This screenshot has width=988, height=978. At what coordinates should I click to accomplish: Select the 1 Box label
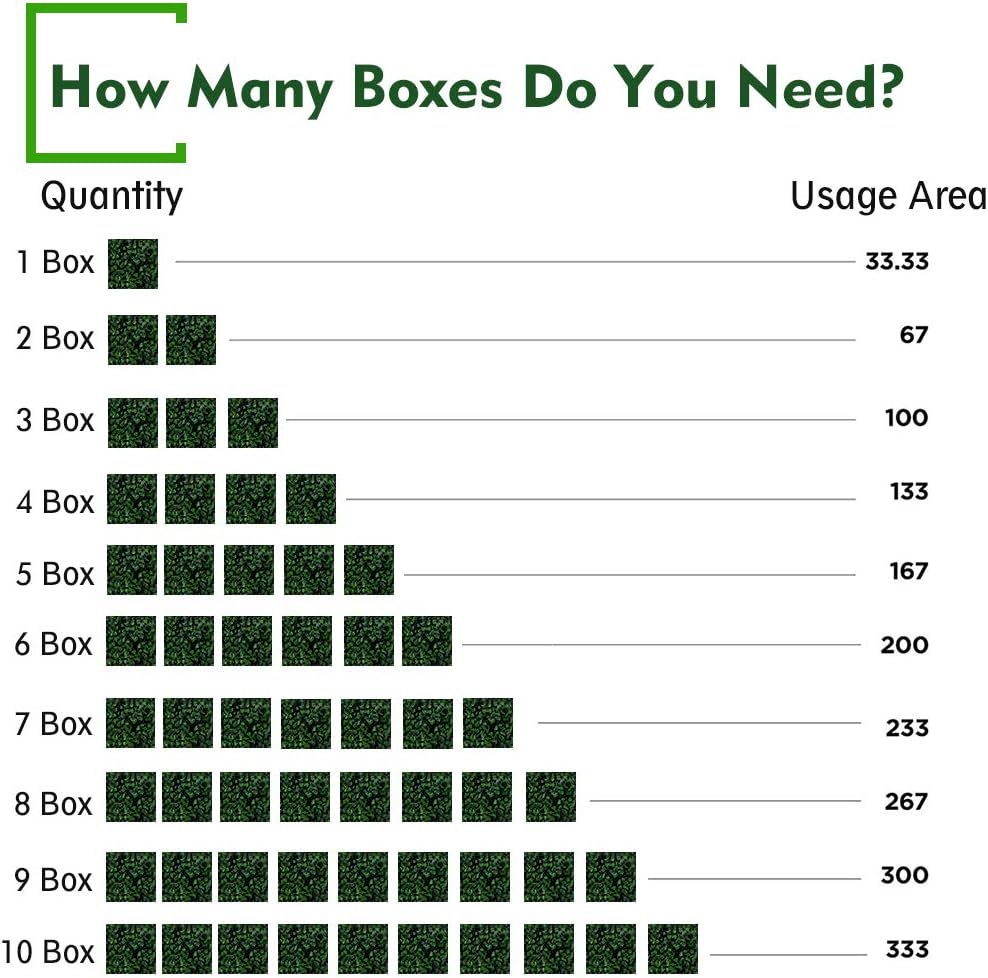tap(55, 262)
